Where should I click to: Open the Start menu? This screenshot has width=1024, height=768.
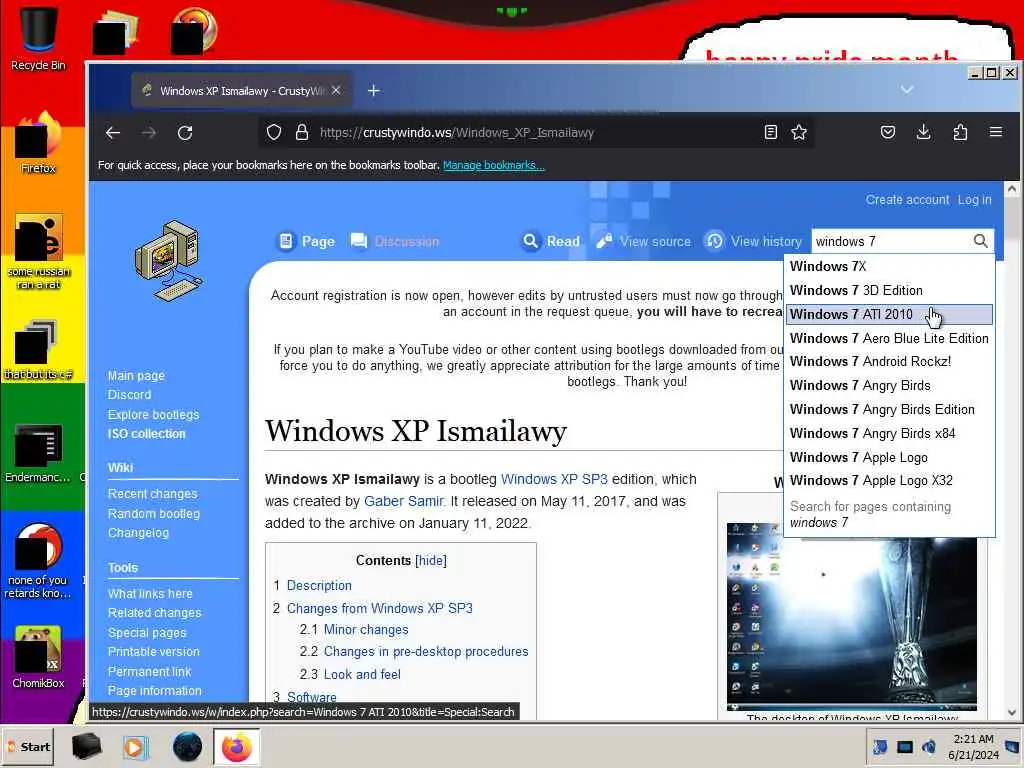[x=27, y=746]
